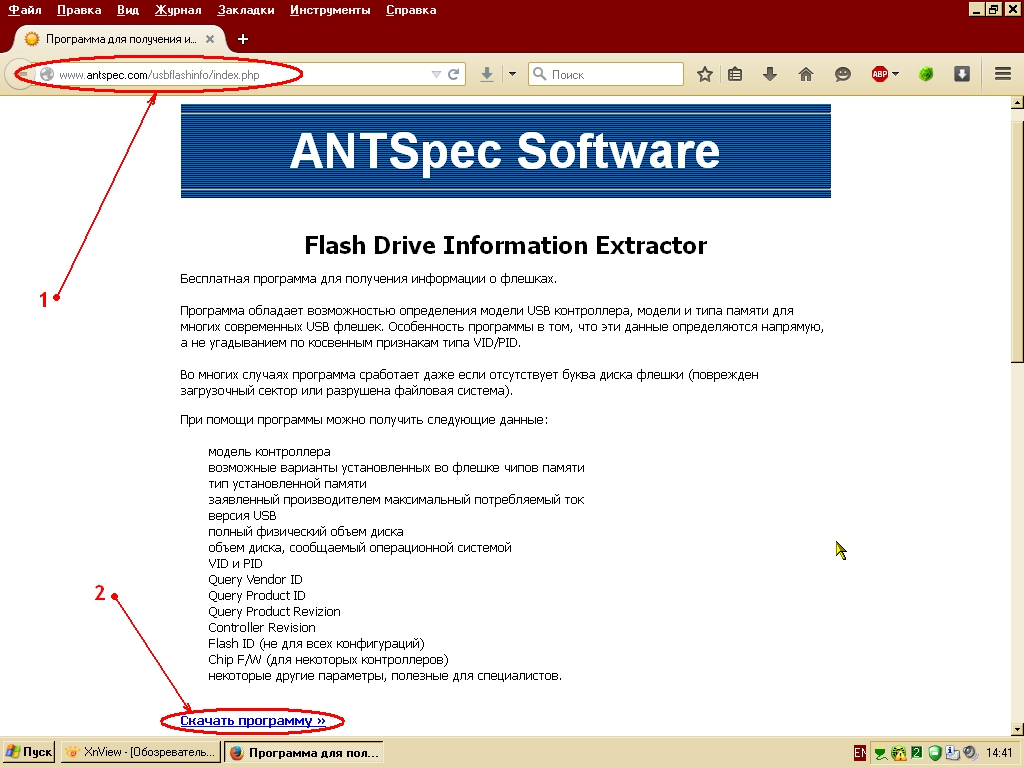Open the Вид menu
1024x768 pixels.
[128, 10]
